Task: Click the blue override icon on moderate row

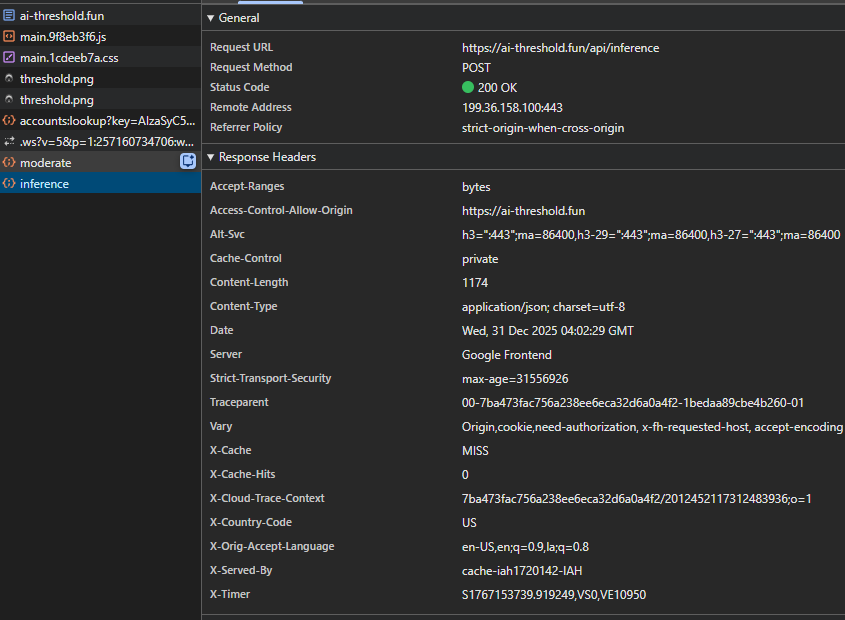Action: click(188, 161)
